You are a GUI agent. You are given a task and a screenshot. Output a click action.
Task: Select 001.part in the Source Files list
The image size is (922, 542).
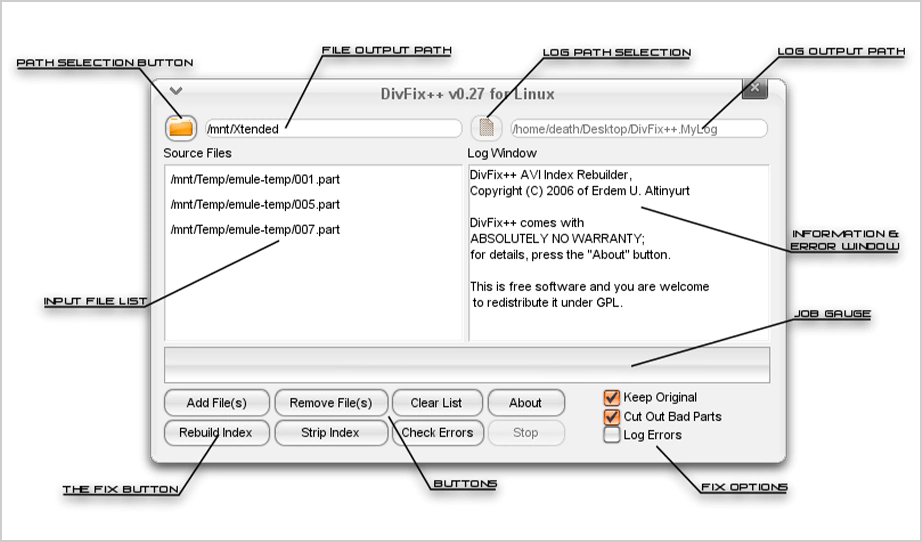(x=255, y=179)
